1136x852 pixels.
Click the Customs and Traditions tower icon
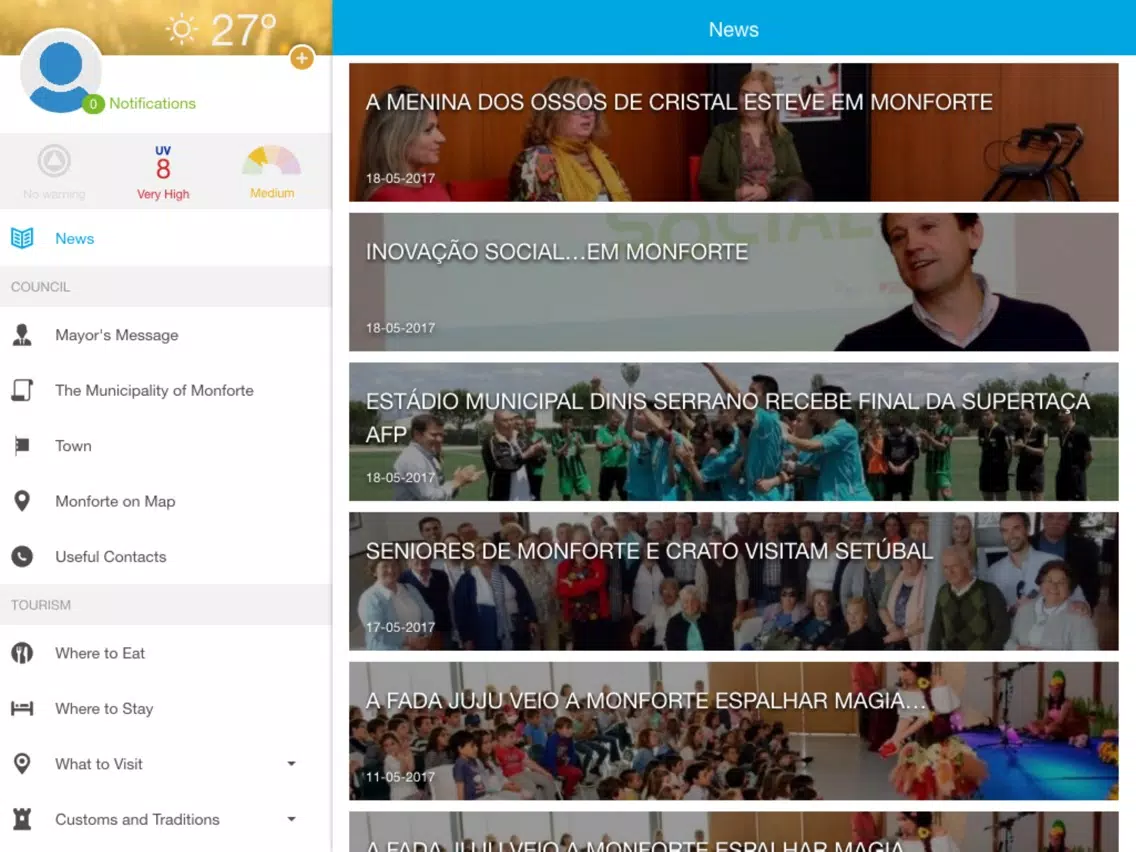click(x=22, y=819)
